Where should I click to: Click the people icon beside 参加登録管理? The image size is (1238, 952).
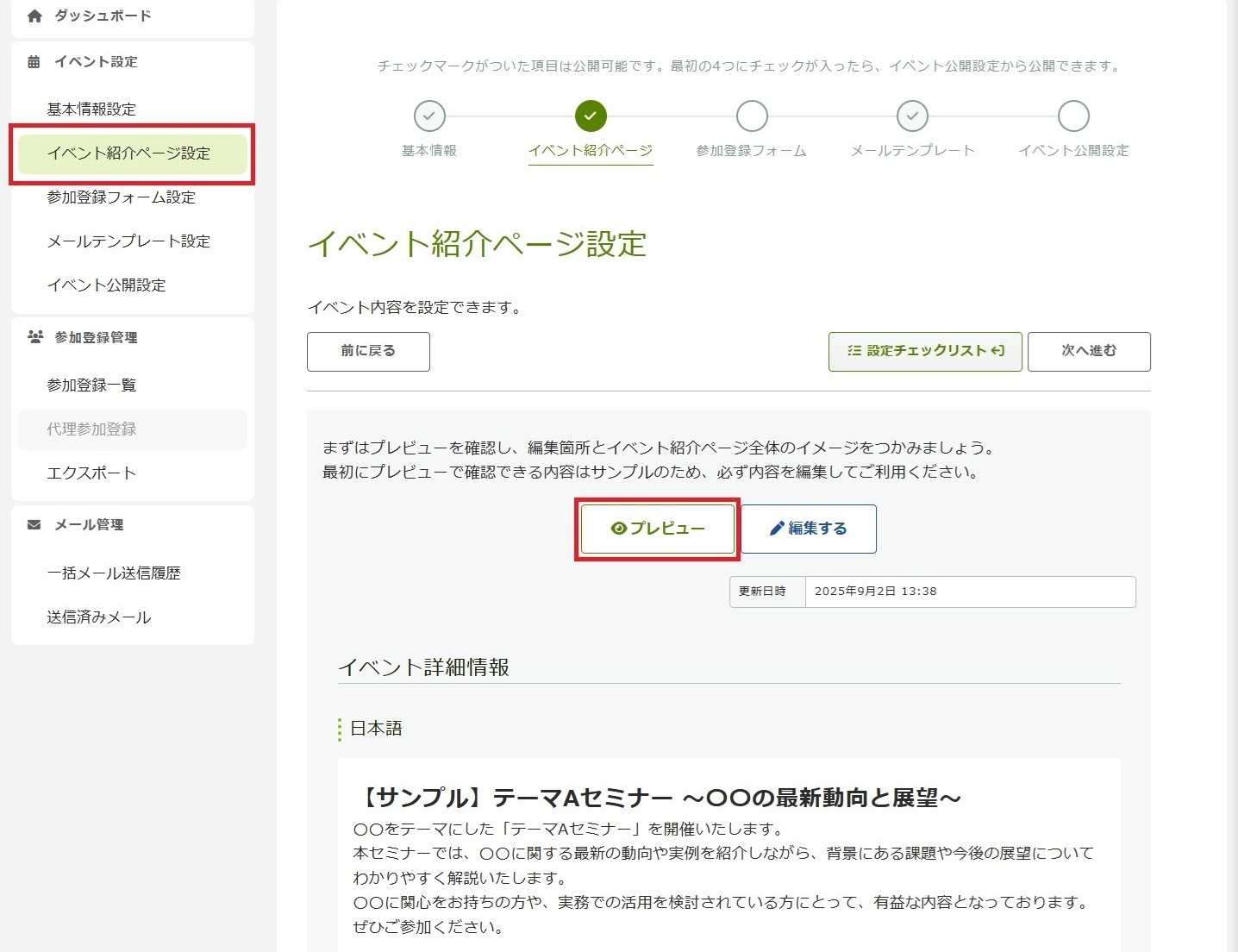[x=35, y=337]
